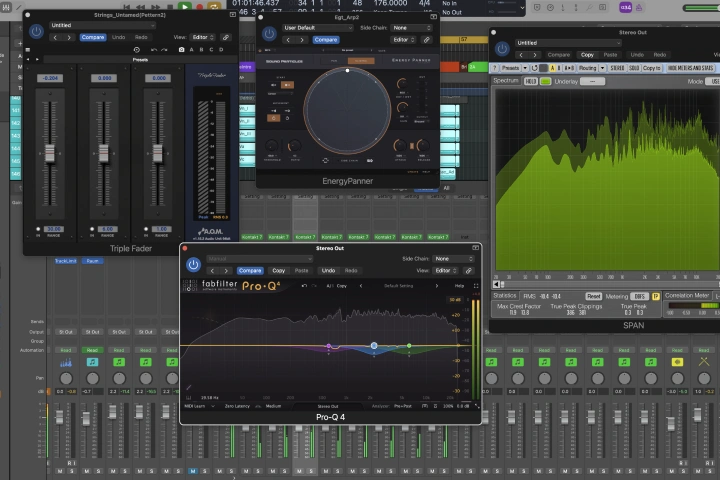Click SPAN A state button
The height and width of the screenshot is (480, 720).
click(x=552, y=68)
